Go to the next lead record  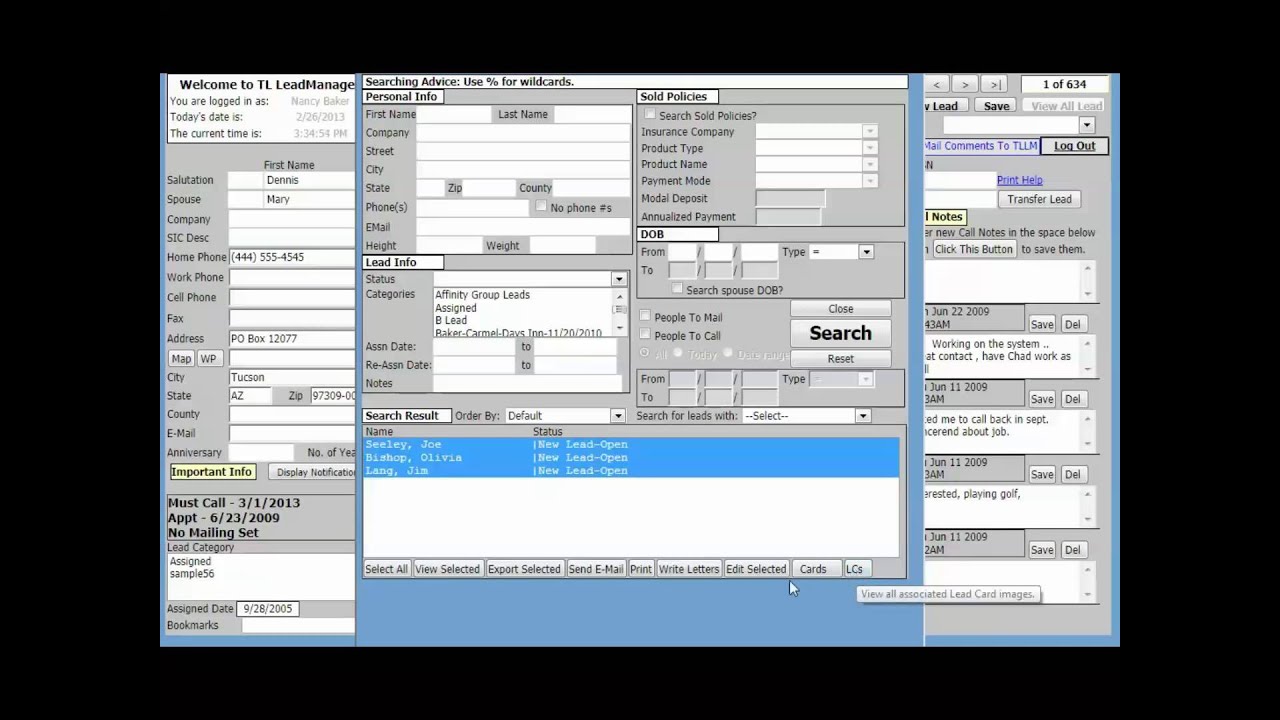pyautogui.click(x=965, y=85)
